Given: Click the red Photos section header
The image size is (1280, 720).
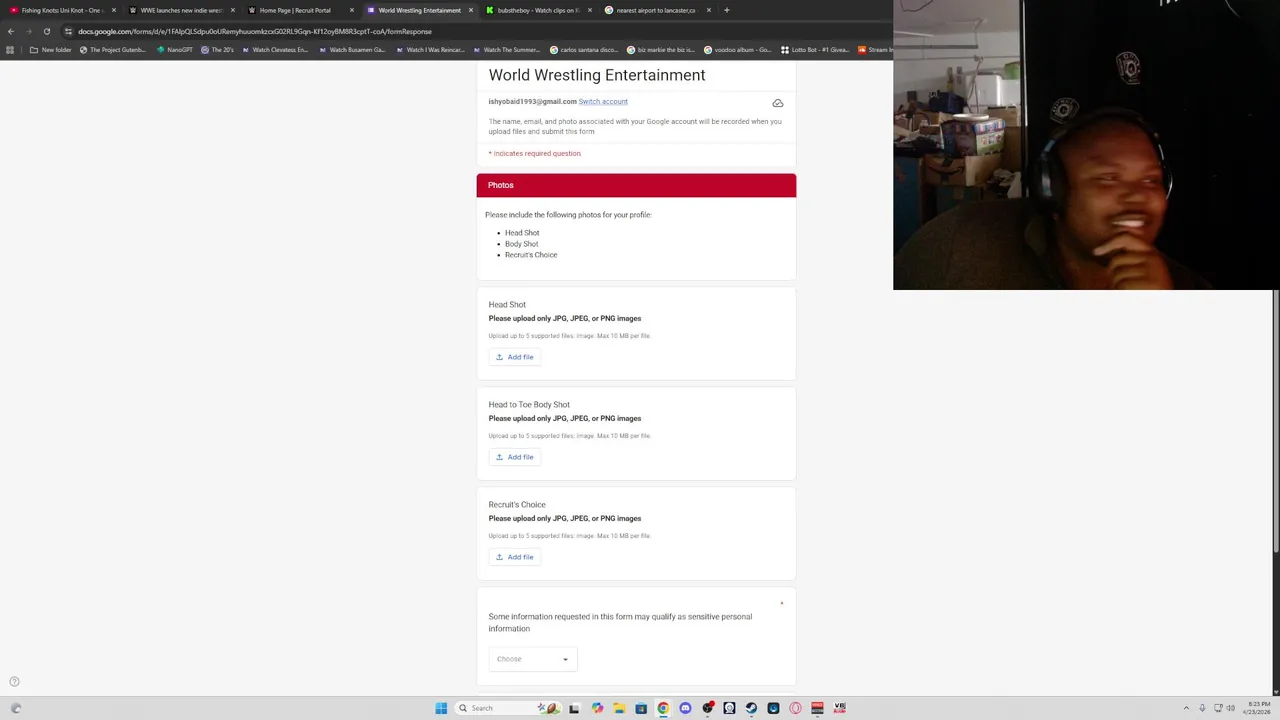Looking at the screenshot, I should pos(636,185).
